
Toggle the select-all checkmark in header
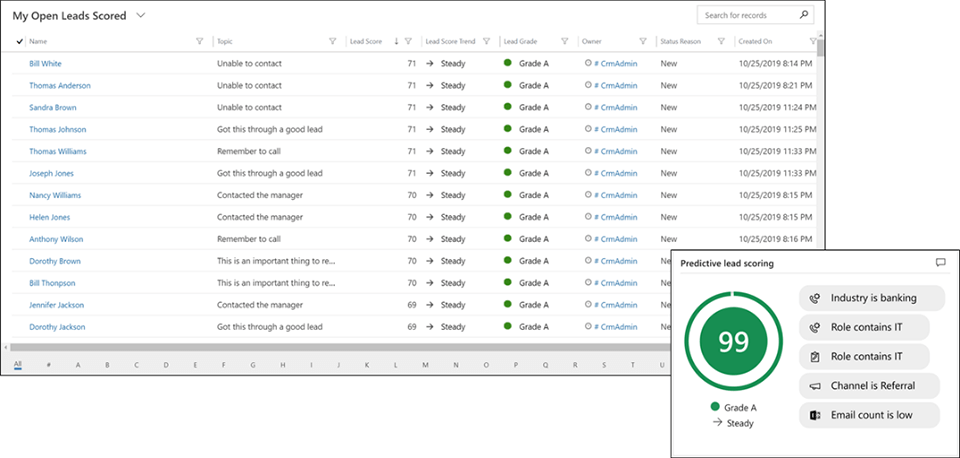[20, 42]
